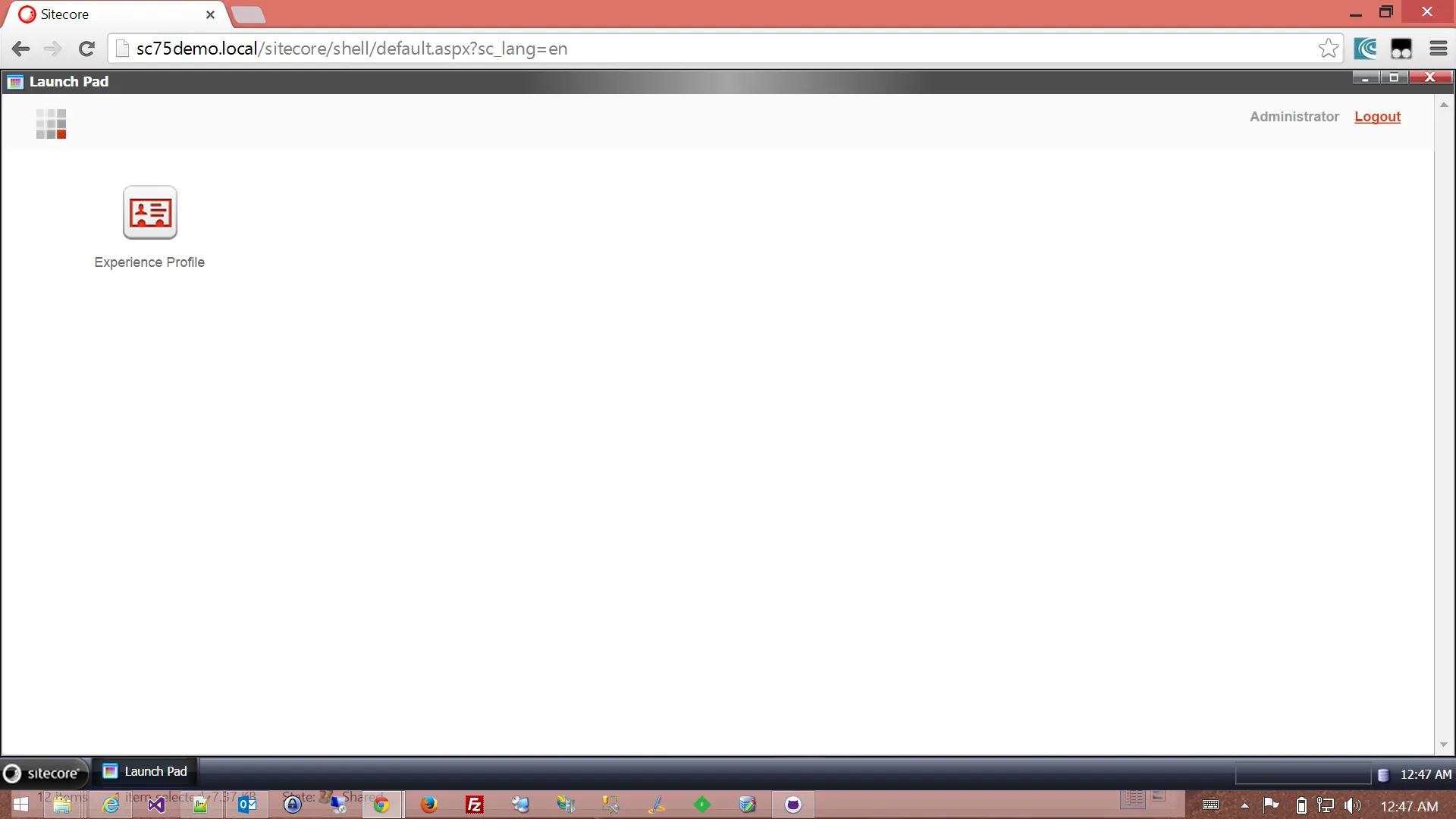The height and width of the screenshot is (819, 1456).
Task: Switch to Chrome in the taskbar
Action: pos(381,805)
